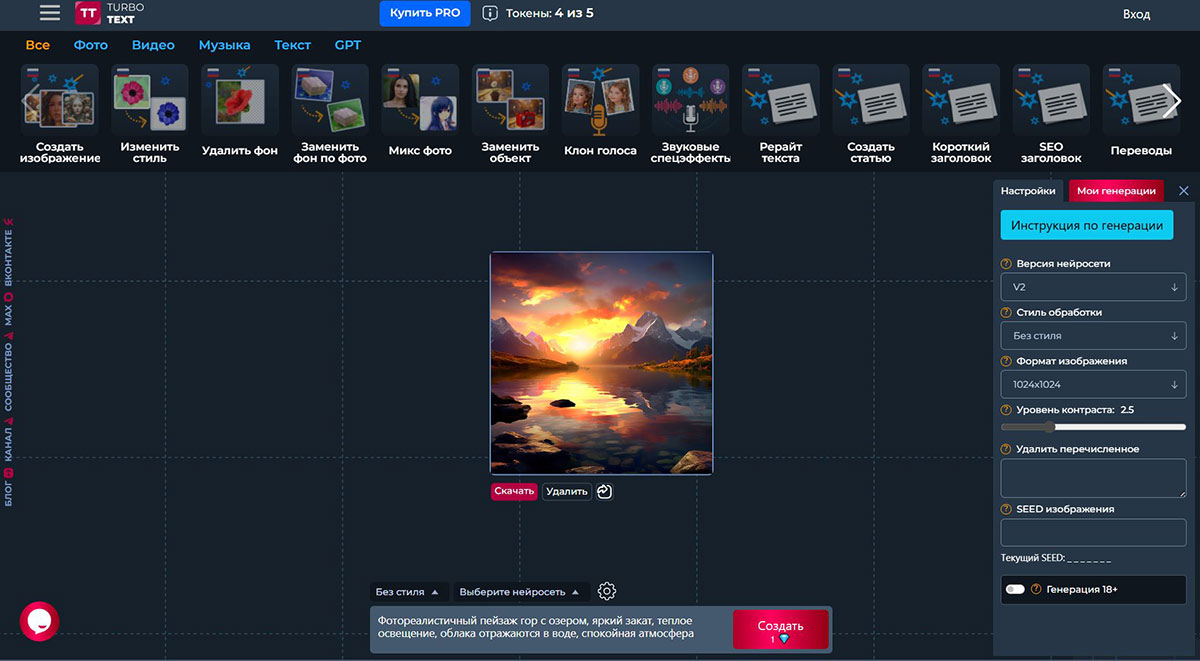This screenshot has height=661, width=1200.
Task: Click the 'Создать изображение' tool icon
Action: tap(60, 100)
